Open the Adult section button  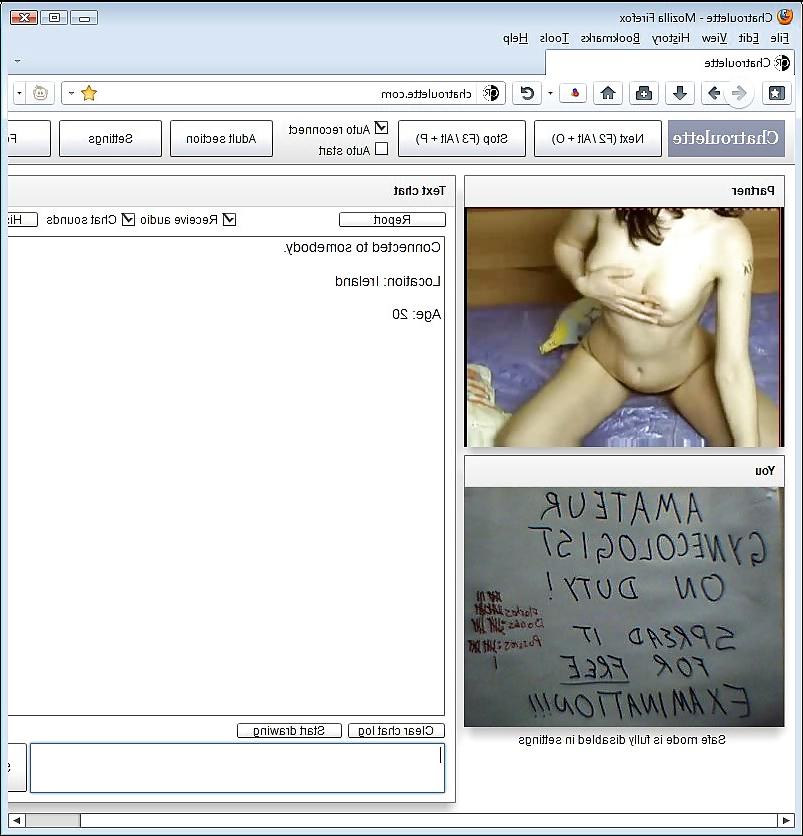click(x=221, y=139)
